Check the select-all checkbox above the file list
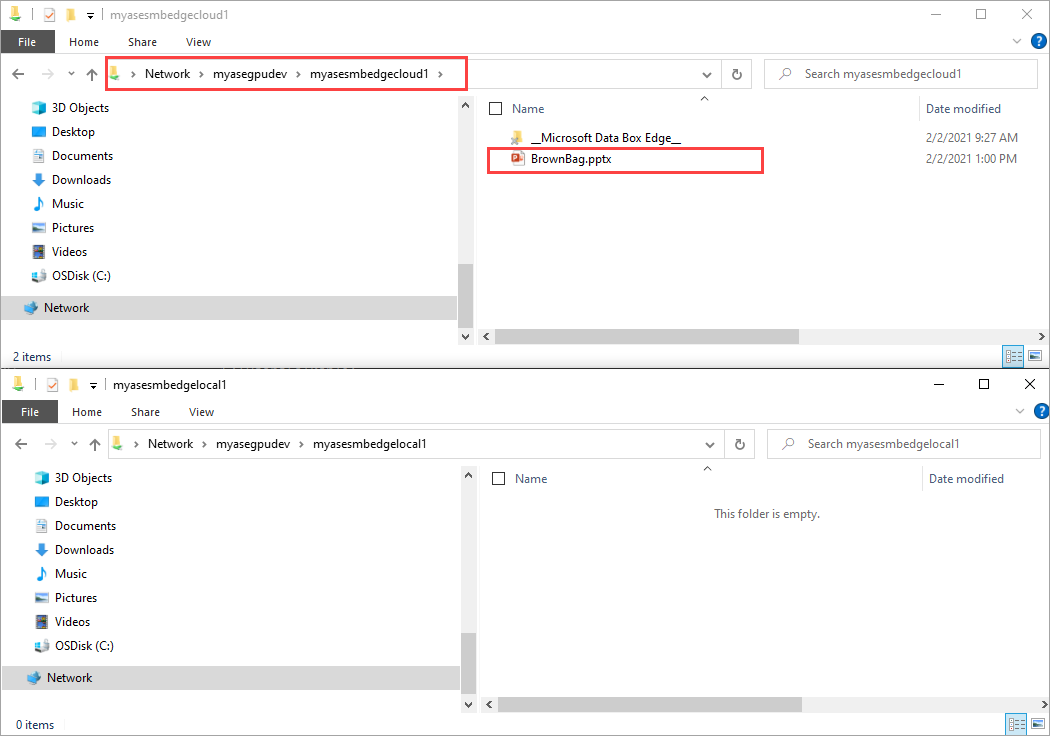The width and height of the screenshot is (1050, 736). point(495,108)
